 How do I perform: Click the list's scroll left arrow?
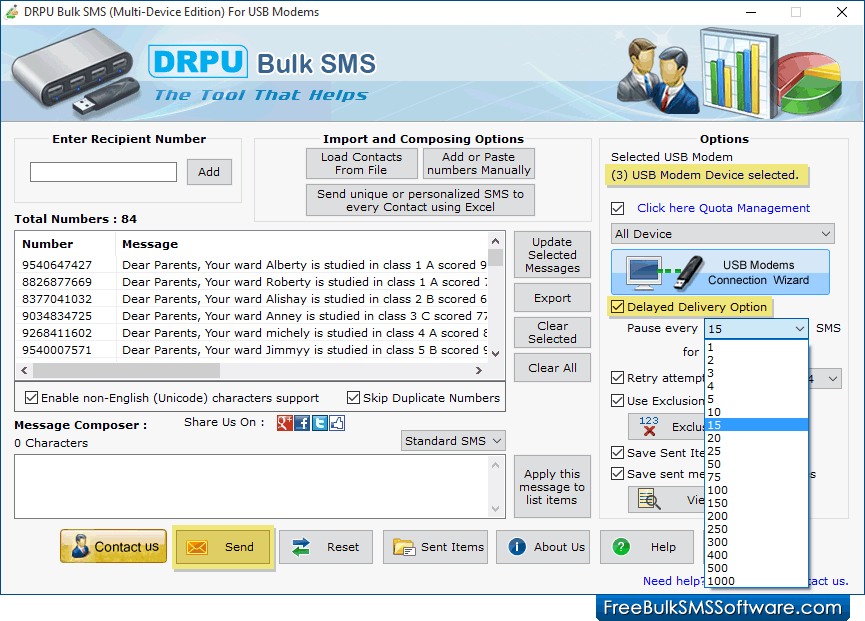tap(24, 371)
